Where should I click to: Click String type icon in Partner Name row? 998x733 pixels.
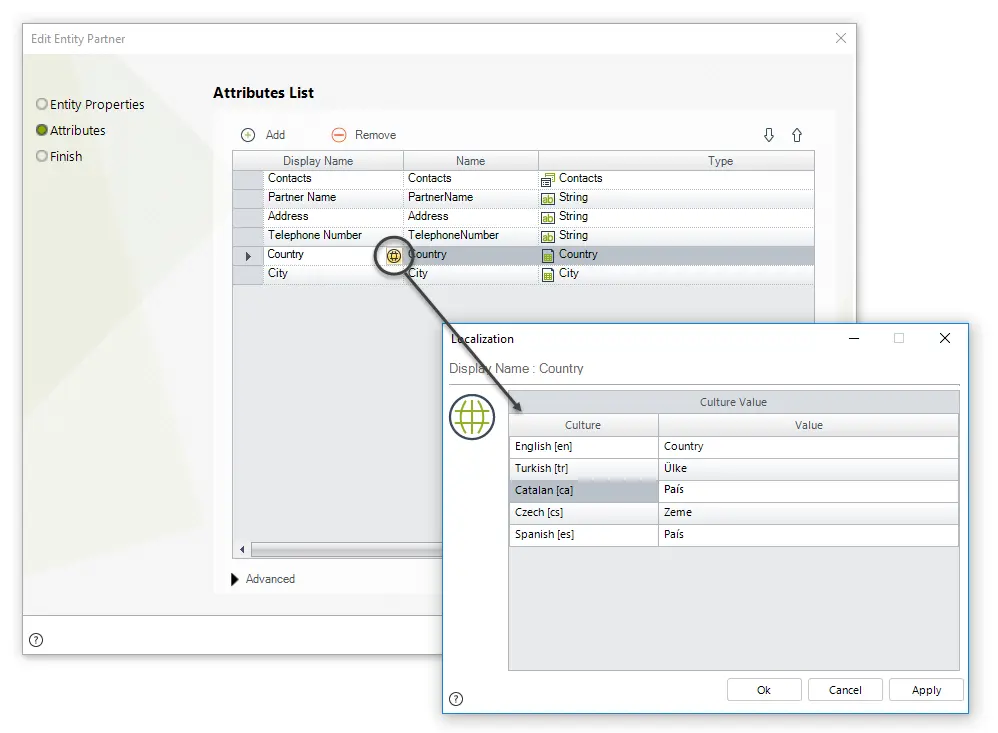point(547,199)
